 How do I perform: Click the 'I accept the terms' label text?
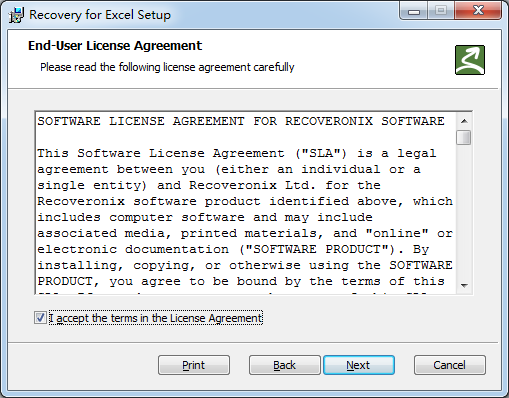[156, 318]
